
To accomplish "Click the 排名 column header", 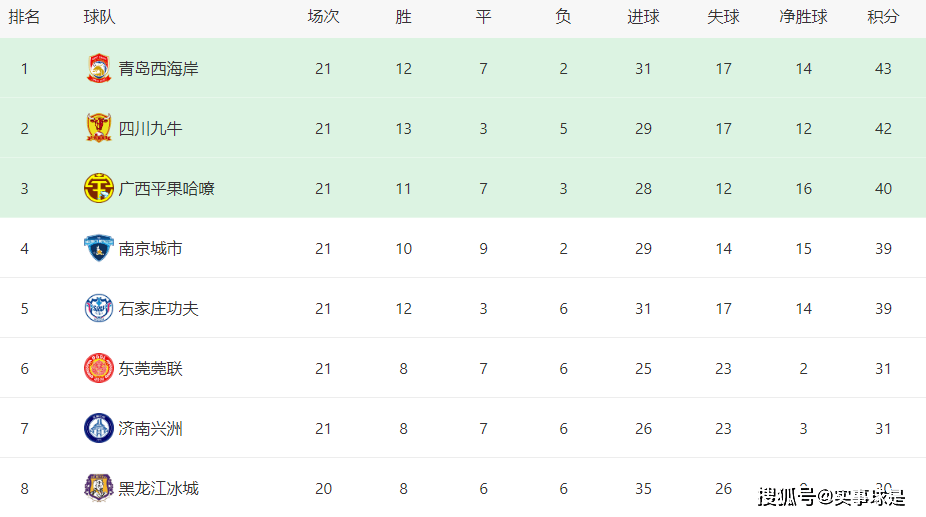I will click(x=24, y=17).
